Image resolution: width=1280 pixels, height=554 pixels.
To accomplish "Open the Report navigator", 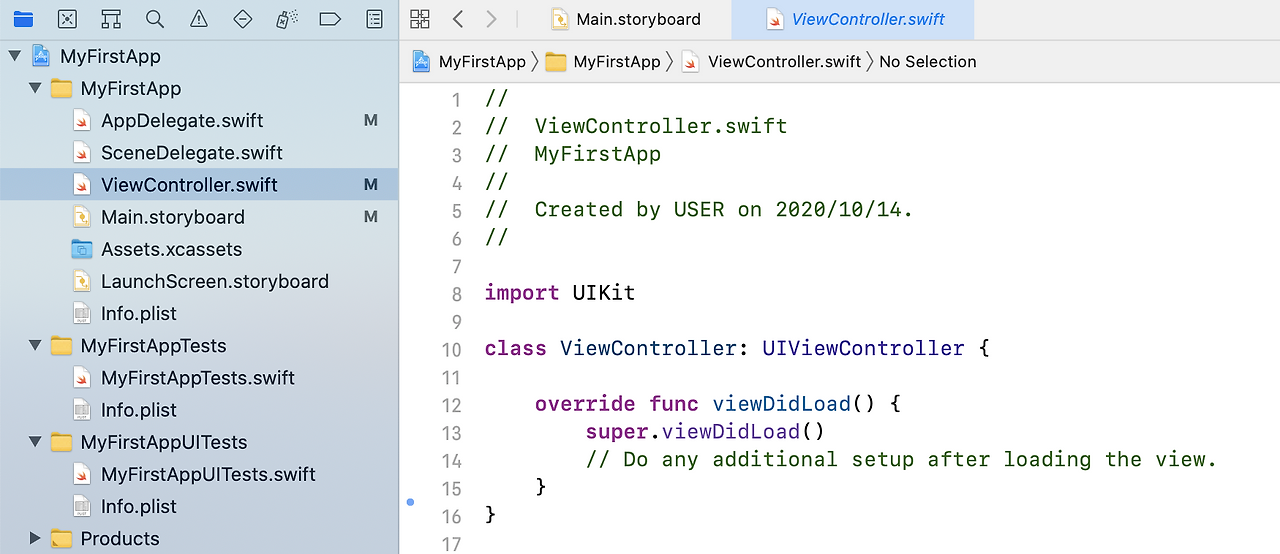I will [374, 19].
